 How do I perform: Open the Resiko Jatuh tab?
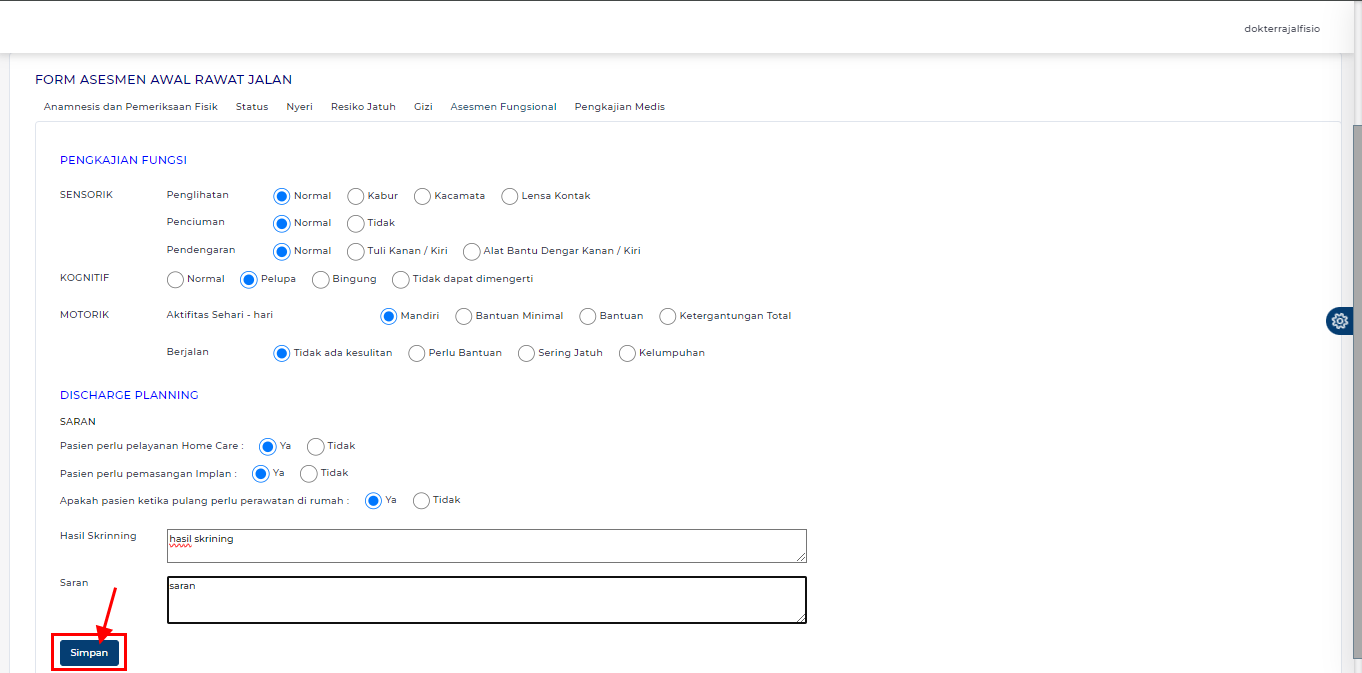tap(363, 107)
